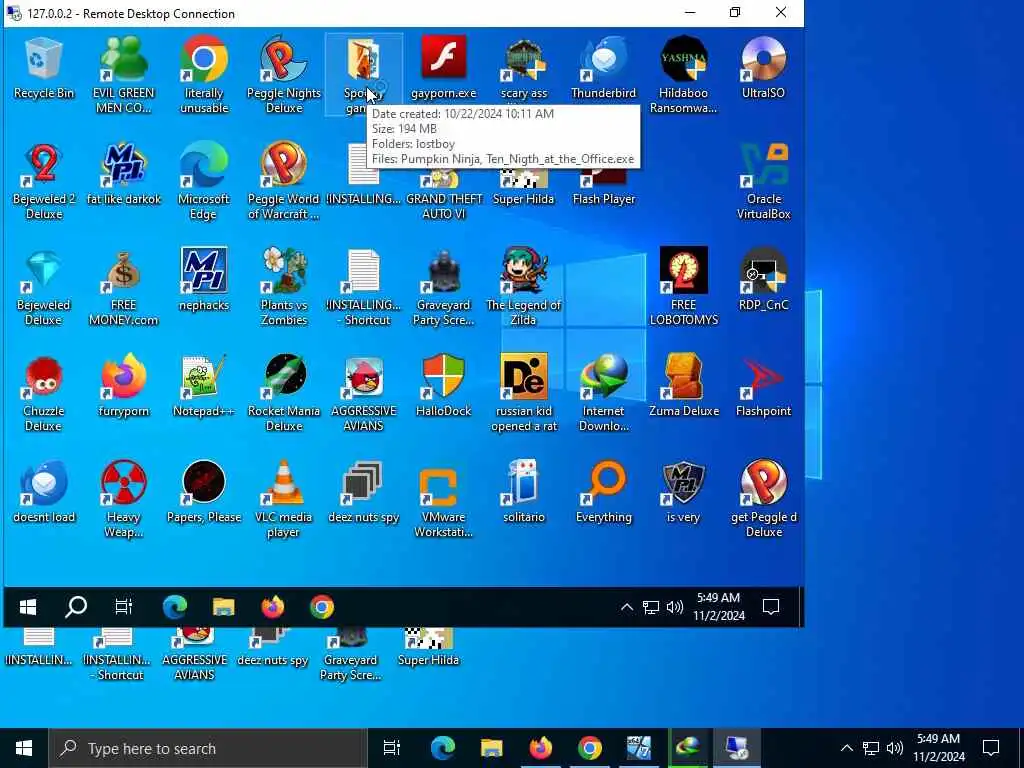Select the solitario card game shortcut
The height and width of the screenshot is (768, 1024).
point(523,493)
